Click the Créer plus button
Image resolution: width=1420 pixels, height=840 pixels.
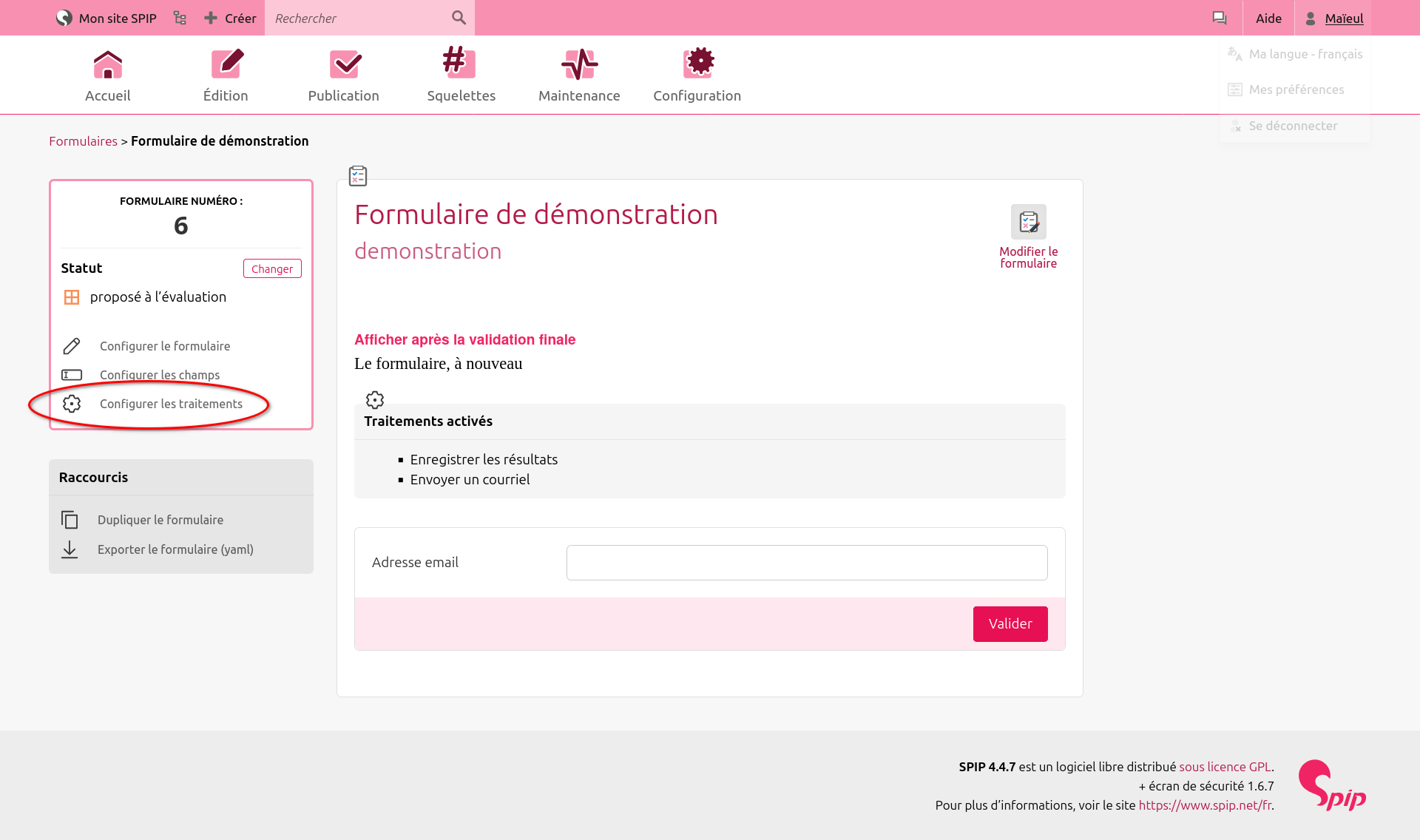[x=230, y=18]
